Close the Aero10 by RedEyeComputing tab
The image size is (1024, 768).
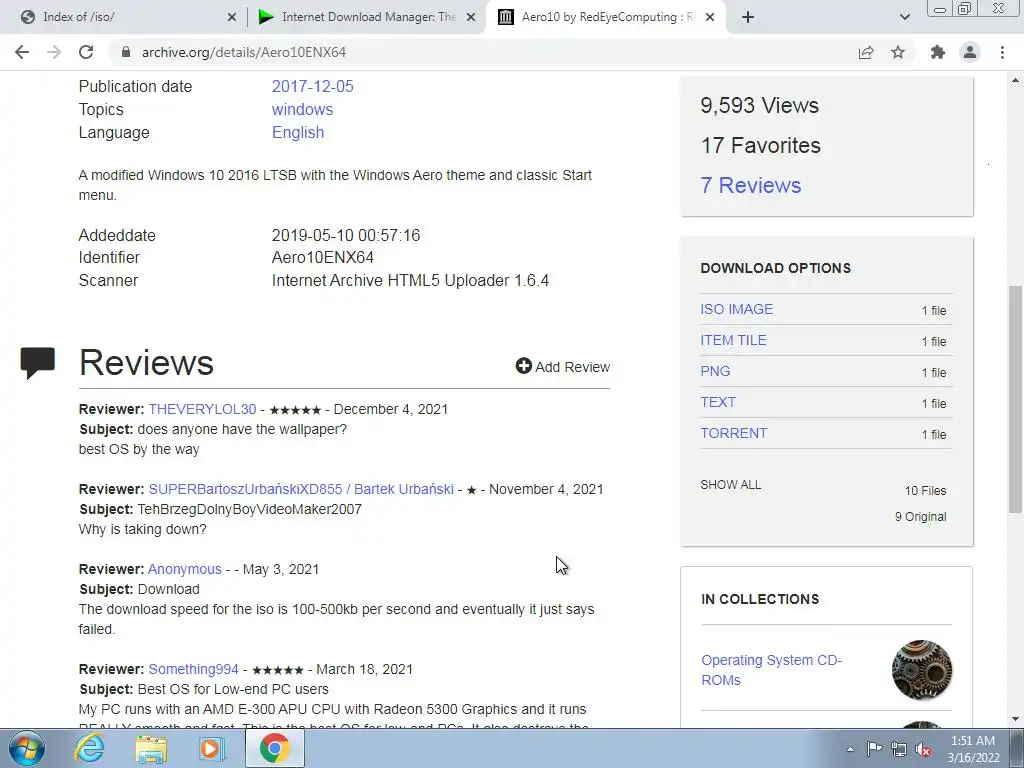pyautogui.click(x=711, y=17)
